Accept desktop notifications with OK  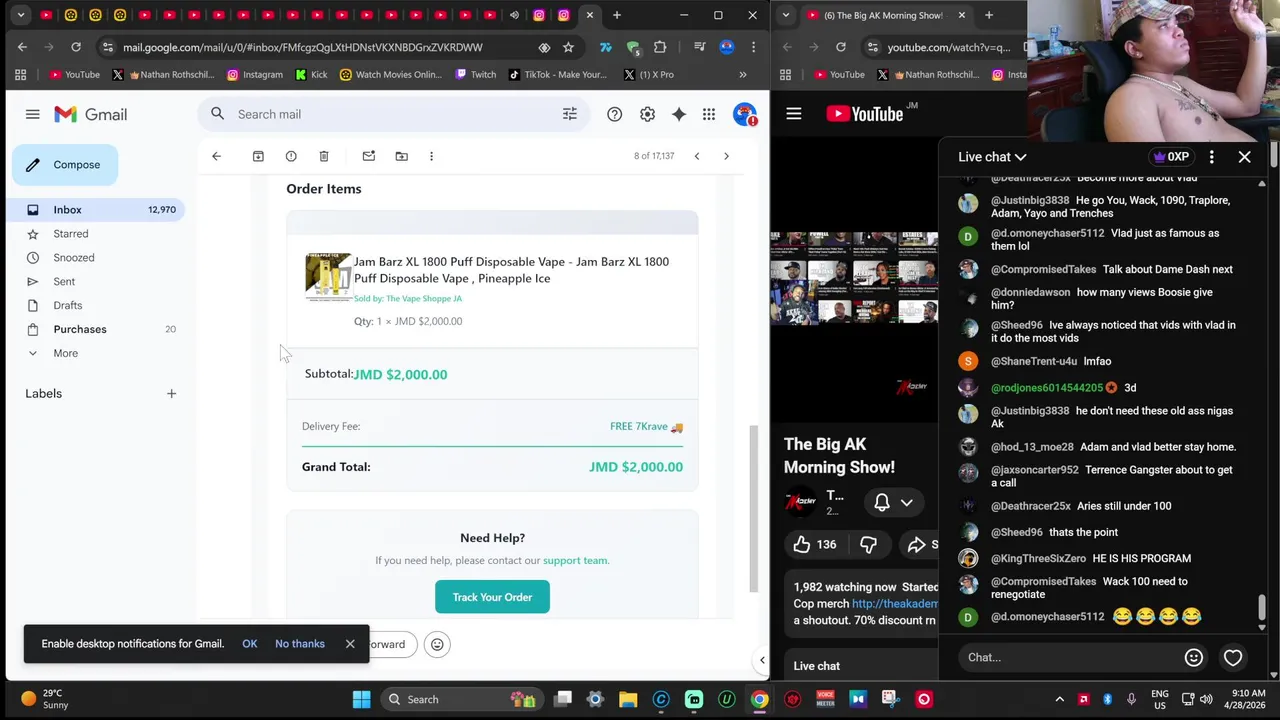250,644
